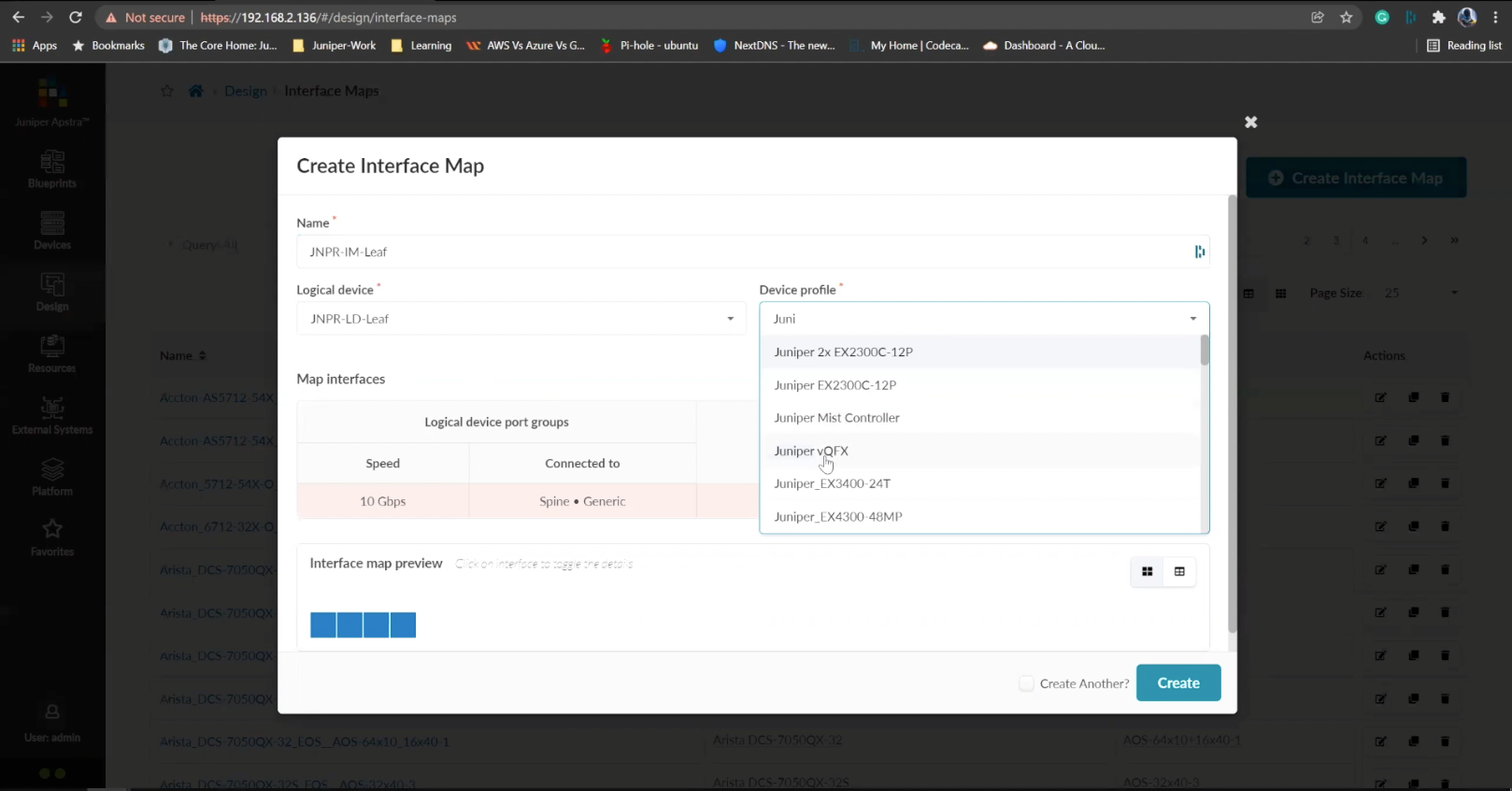This screenshot has height=791, width=1512.
Task: Select Juniper 2x EX2300C-12P option
Action: tap(980, 352)
